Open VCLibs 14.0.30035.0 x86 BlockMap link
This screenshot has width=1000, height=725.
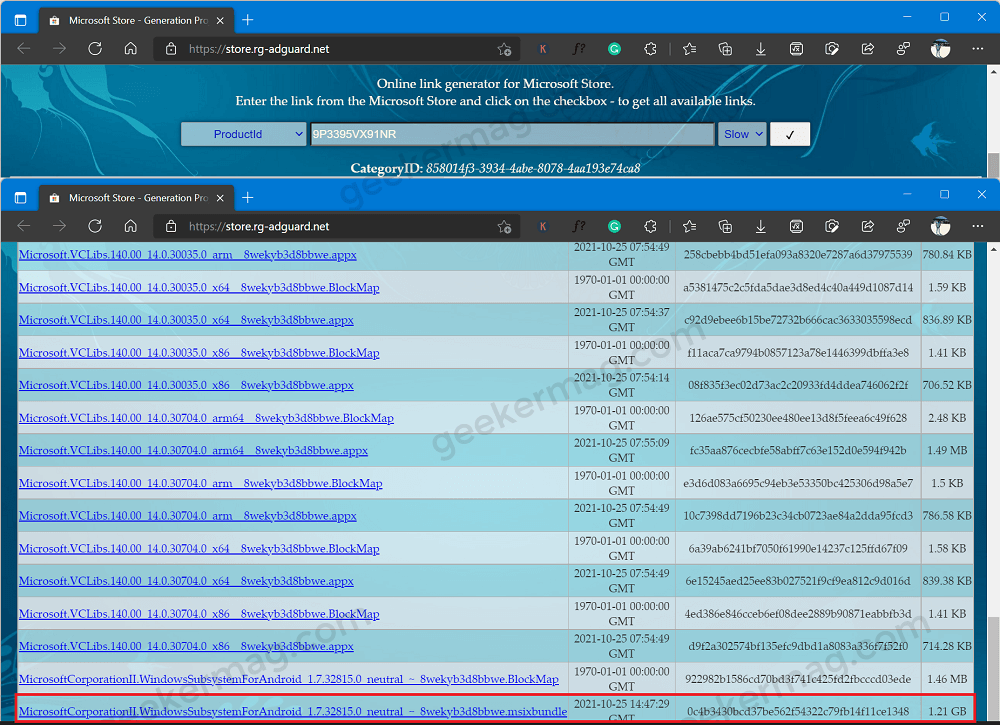click(x=199, y=353)
